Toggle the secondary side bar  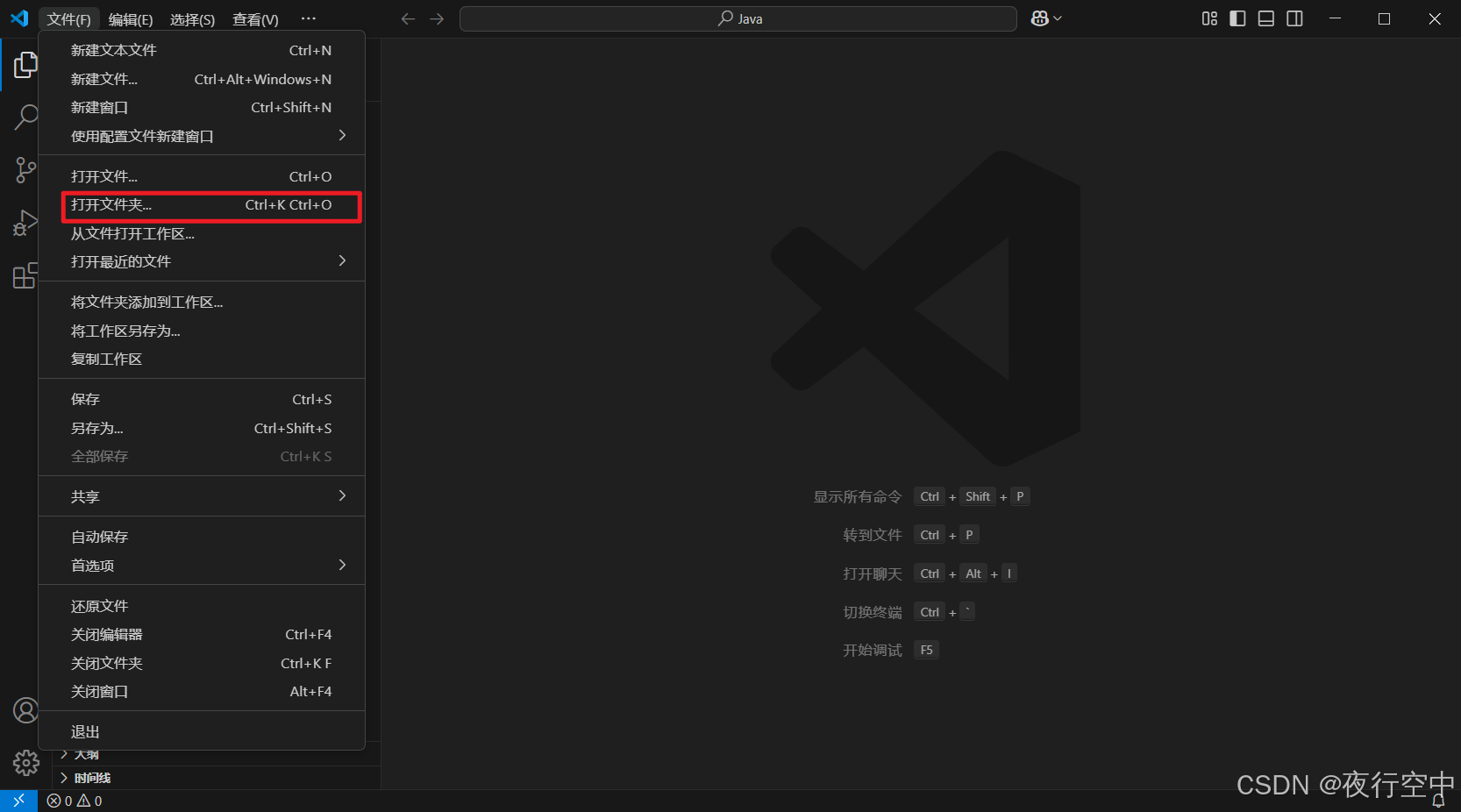click(x=1294, y=18)
